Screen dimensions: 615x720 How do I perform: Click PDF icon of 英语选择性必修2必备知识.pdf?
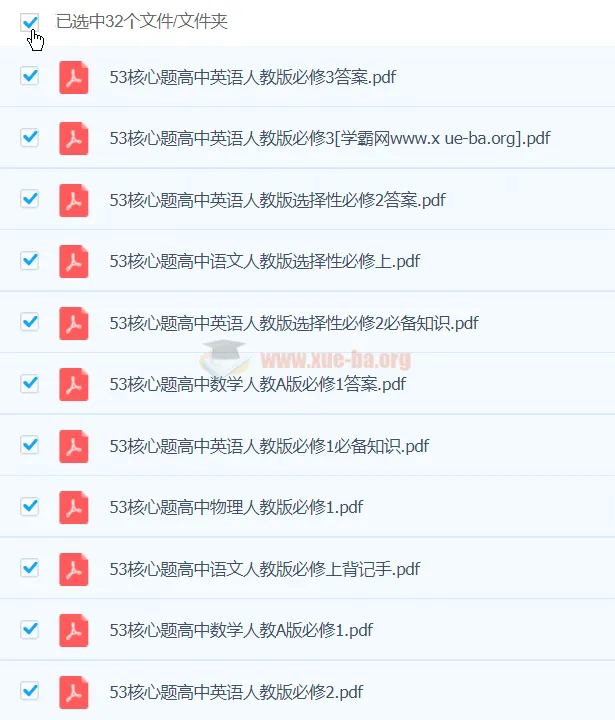click(x=73, y=323)
